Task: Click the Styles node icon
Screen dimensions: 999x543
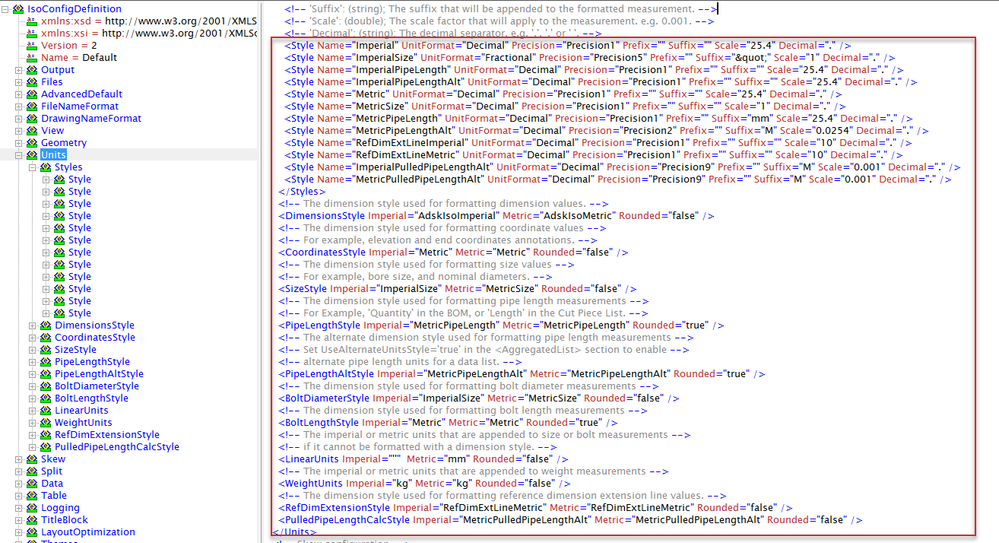Action: (x=45, y=167)
